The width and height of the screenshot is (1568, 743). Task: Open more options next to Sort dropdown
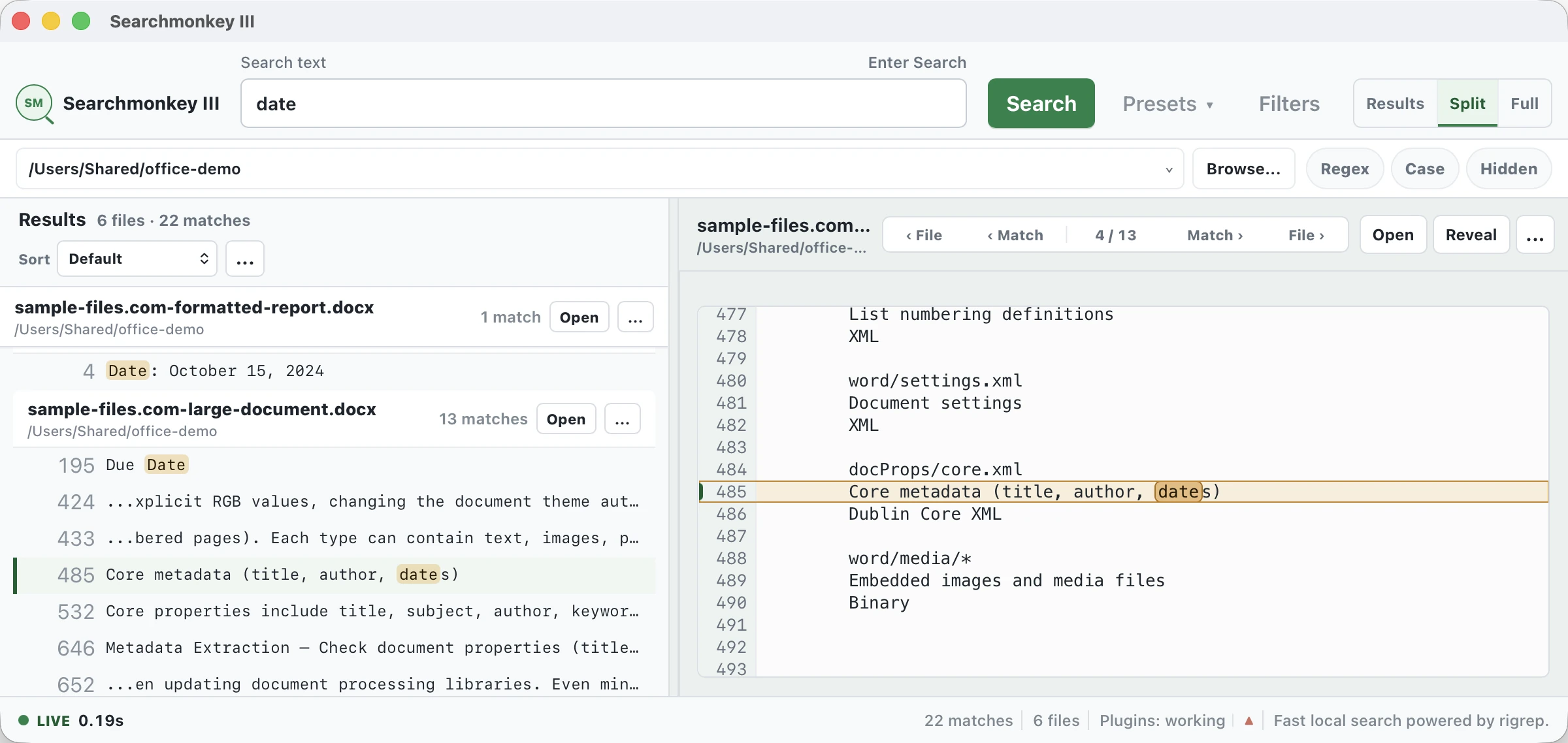pos(245,259)
